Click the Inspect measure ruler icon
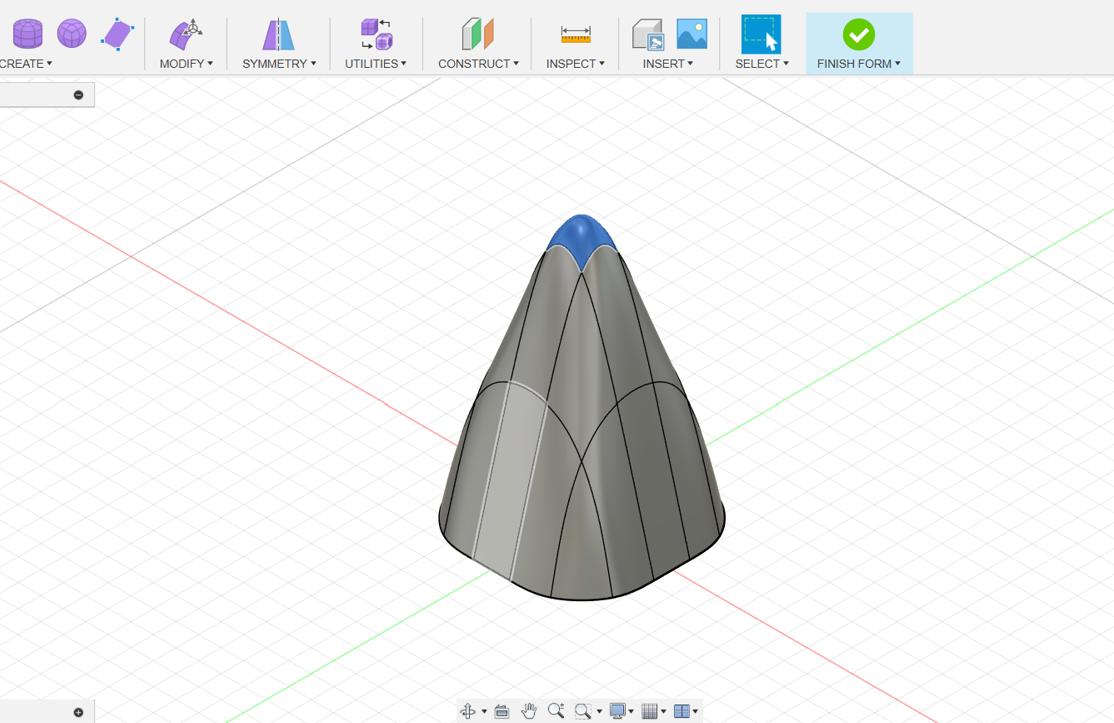1114x723 pixels. (x=575, y=34)
